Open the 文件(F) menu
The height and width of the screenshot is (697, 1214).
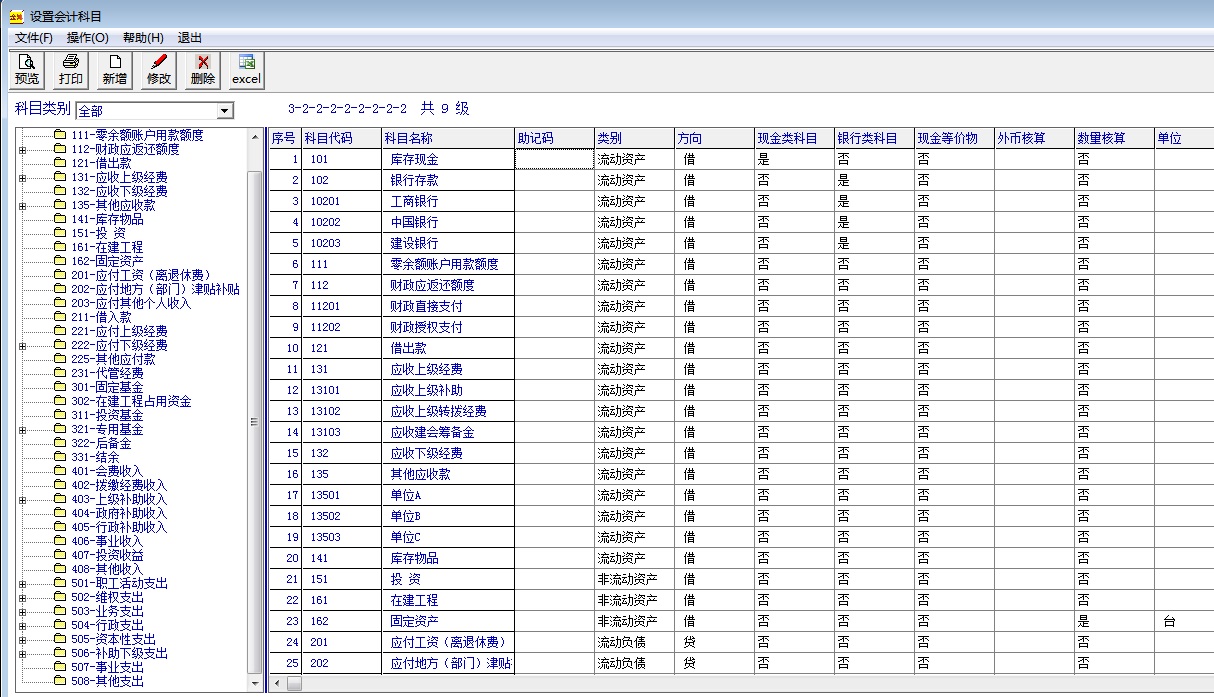(x=33, y=38)
